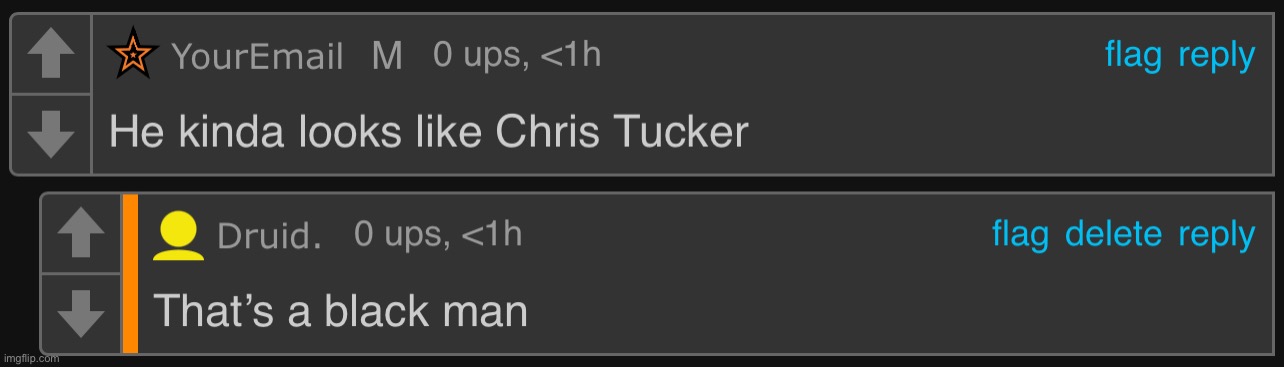
Task: Click the '0 ups, <1h' text on YourEmail's comment
Action: tap(517, 55)
